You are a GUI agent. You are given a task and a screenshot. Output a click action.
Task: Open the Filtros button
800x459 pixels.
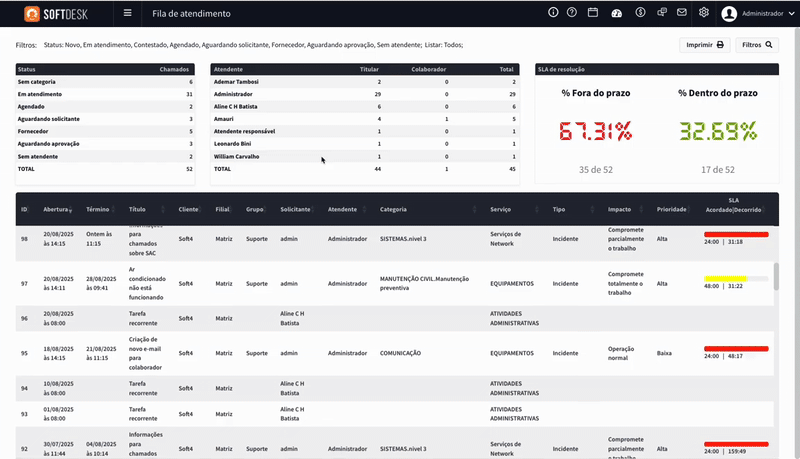(757, 45)
